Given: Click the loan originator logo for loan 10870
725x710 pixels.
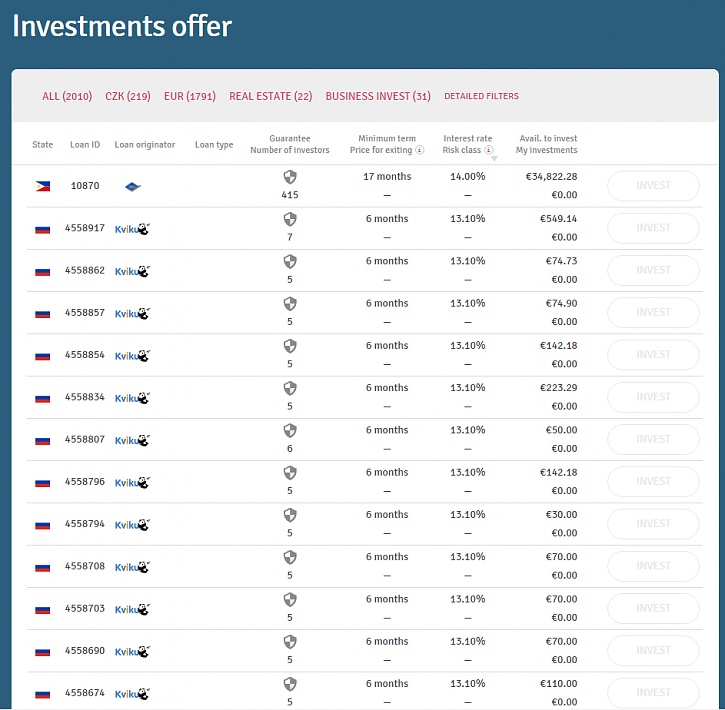Looking at the screenshot, I should point(133,187).
